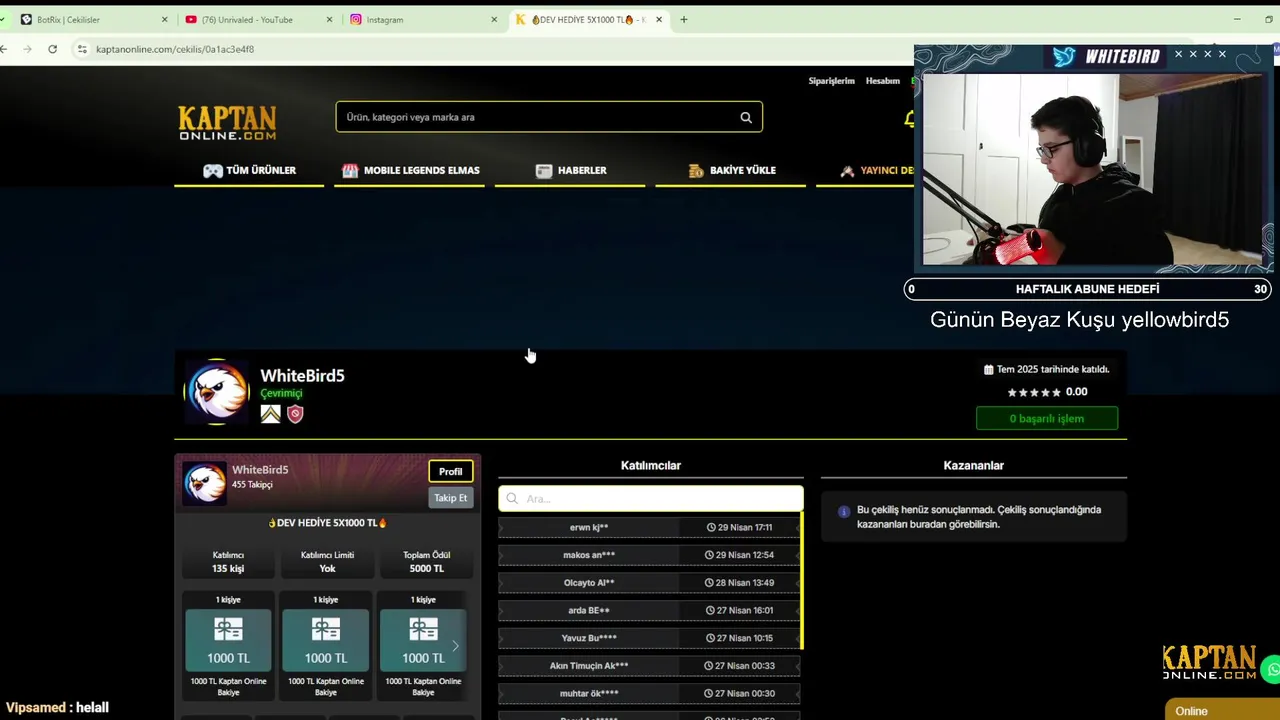Viewport: 1280px width, 720px height.
Task: Click the Profil button on the giveaway card
Action: click(451, 472)
